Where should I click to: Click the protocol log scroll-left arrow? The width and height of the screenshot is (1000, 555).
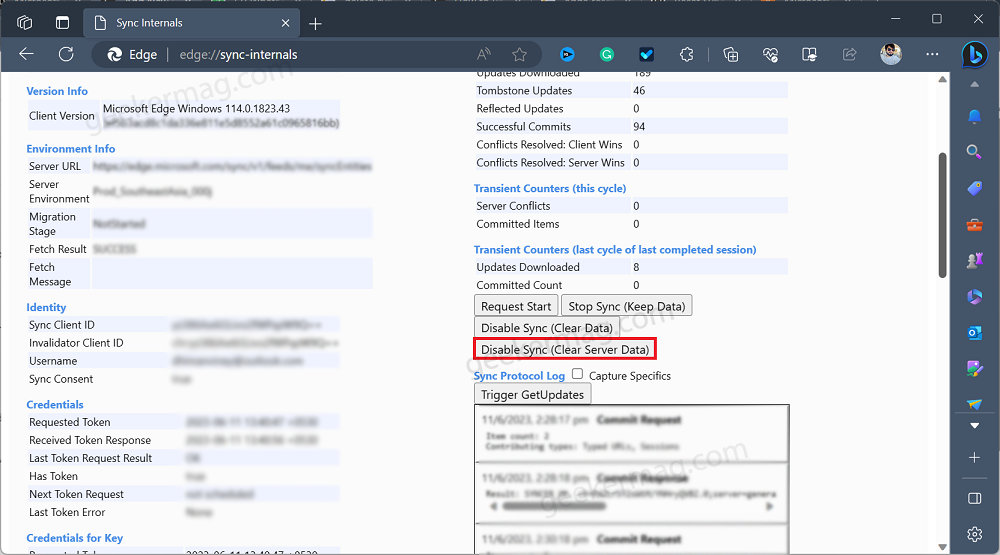pos(493,506)
